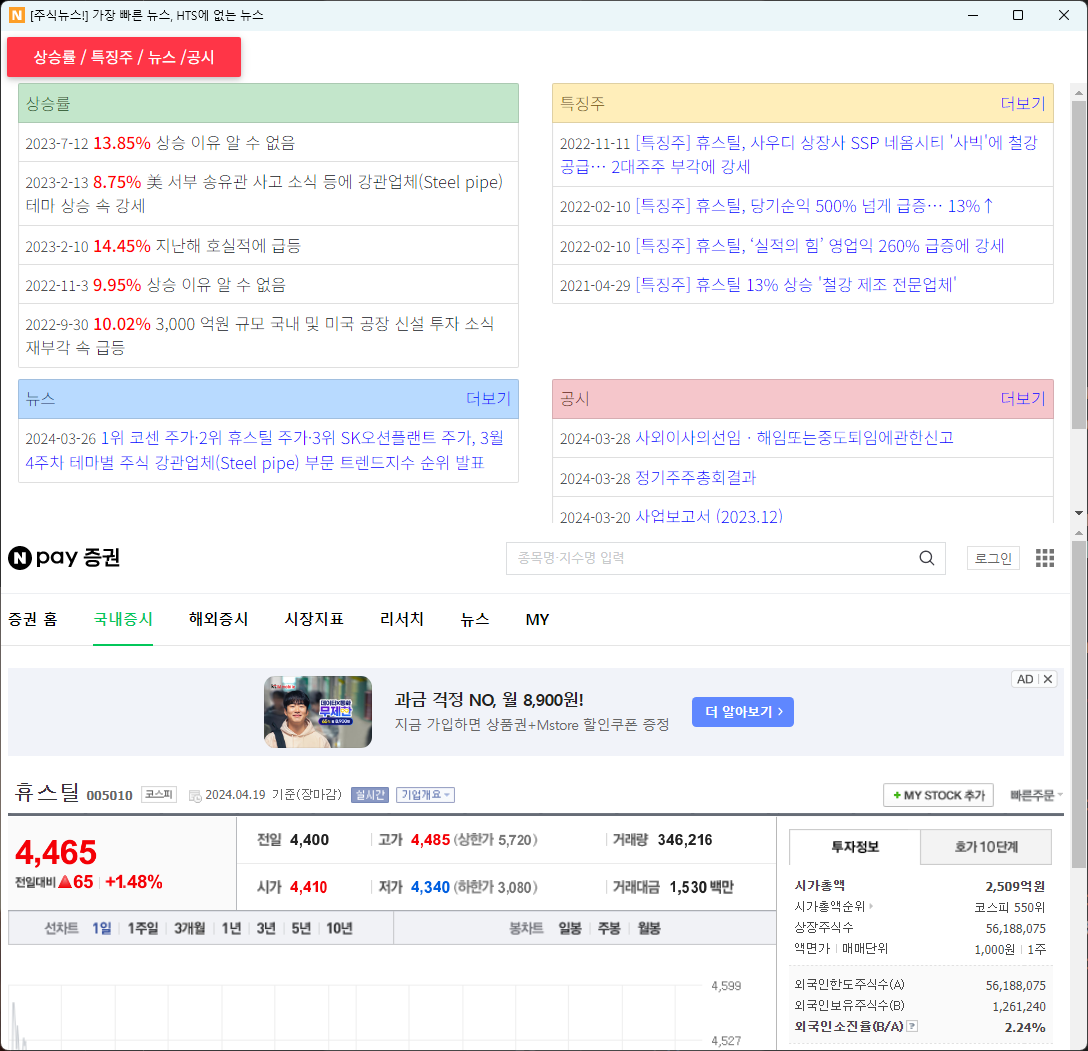Open the 당기순익 500% 넘게 급증 article
The height and width of the screenshot is (1051, 1088).
coord(815,206)
